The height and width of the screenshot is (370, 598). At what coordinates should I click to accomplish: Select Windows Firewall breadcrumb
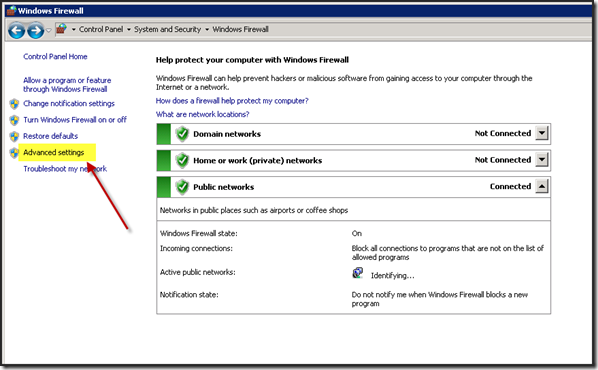click(240, 29)
